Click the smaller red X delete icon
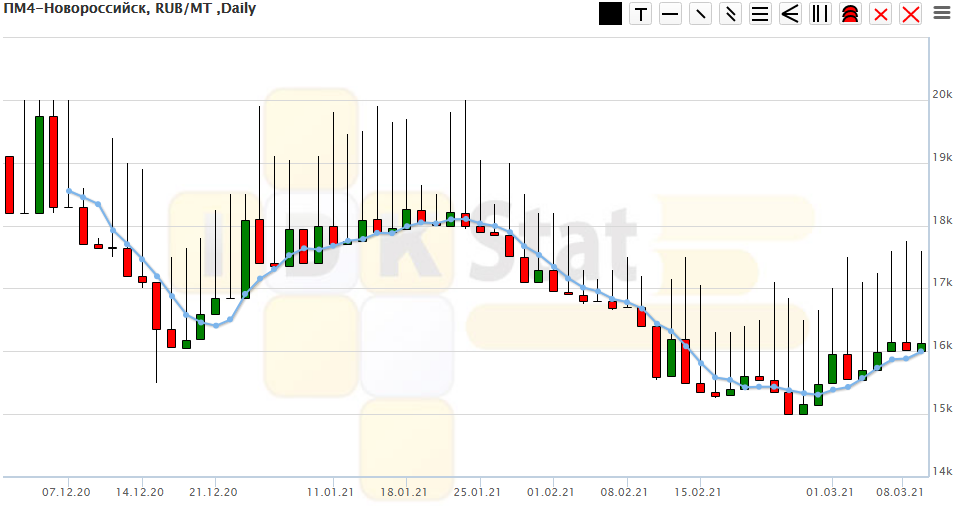The image size is (960, 506). pyautogui.click(x=880, y=14)
